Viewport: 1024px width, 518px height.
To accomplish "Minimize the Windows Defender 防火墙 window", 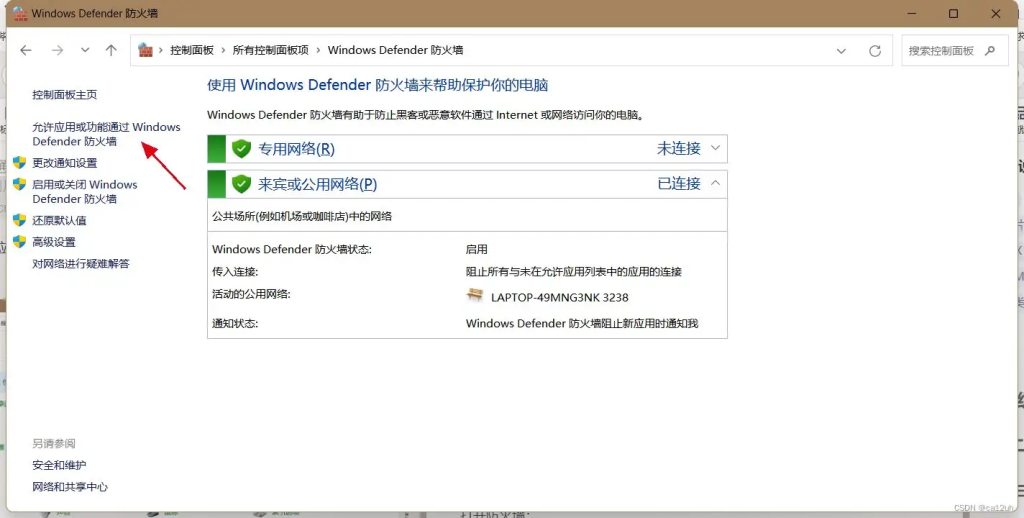I will tap(911, 13).
